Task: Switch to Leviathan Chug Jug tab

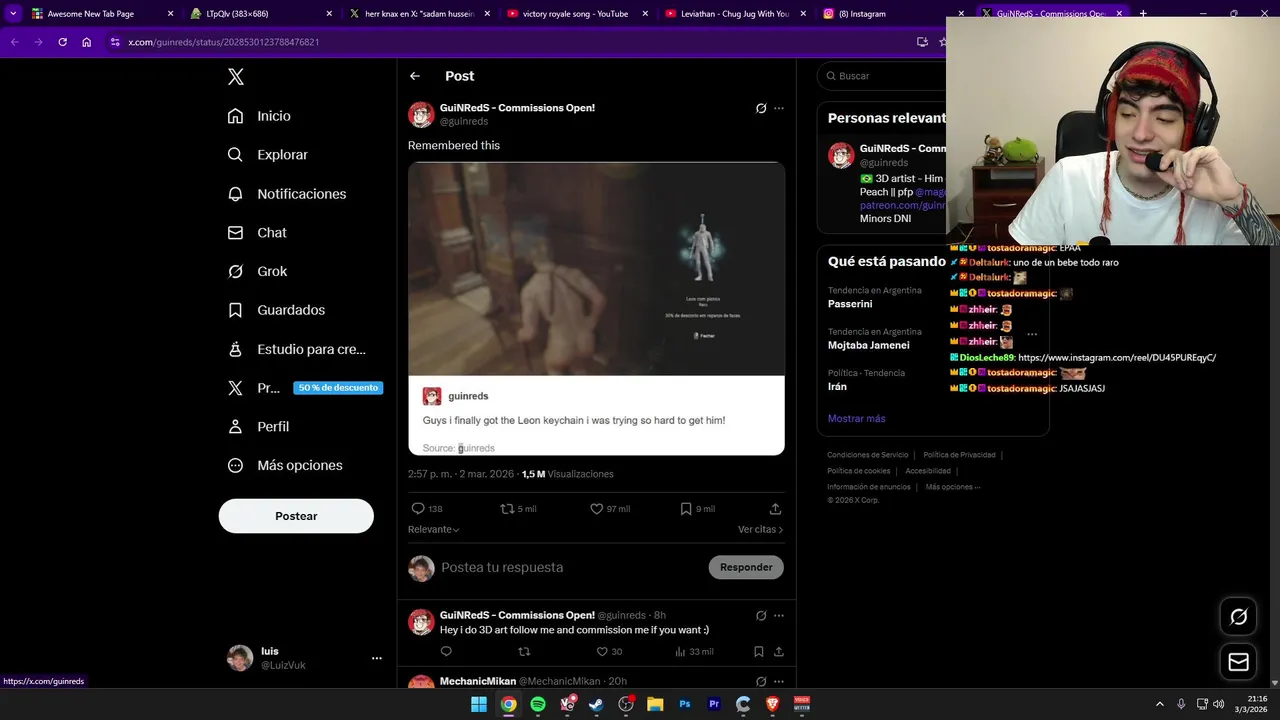Action: coord(736,14)
